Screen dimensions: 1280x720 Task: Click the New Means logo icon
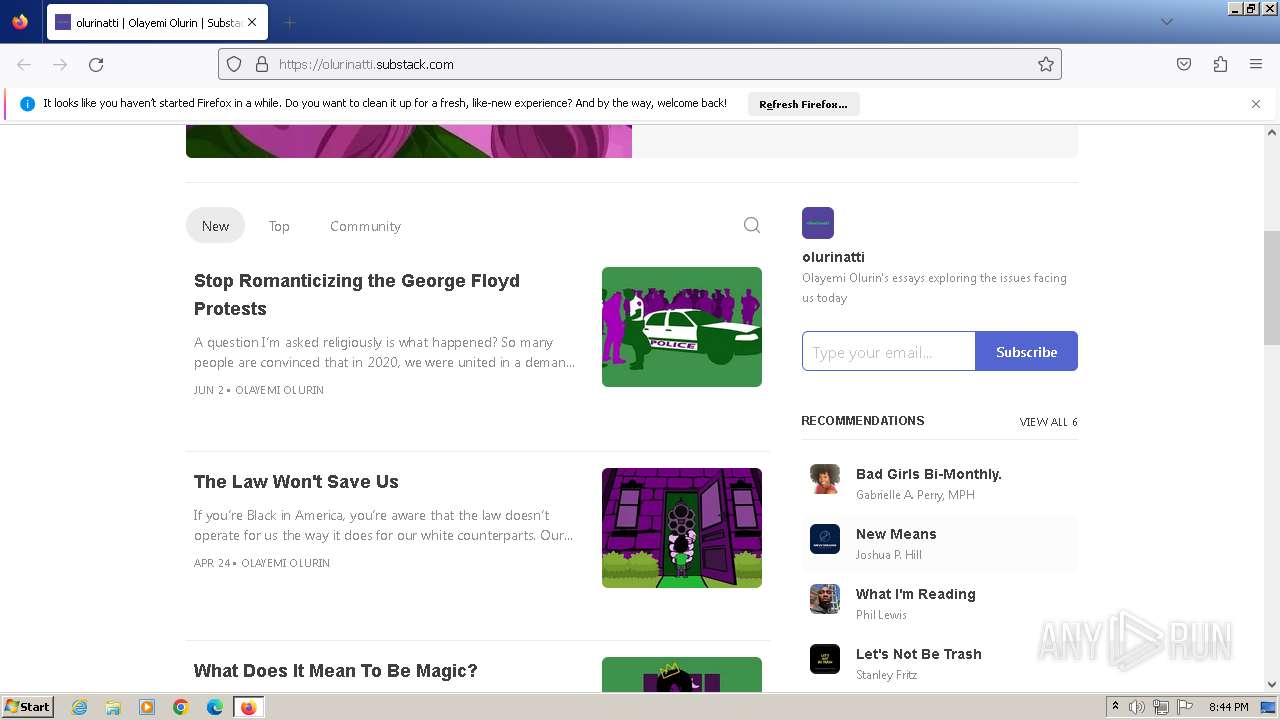pos(825,539)
